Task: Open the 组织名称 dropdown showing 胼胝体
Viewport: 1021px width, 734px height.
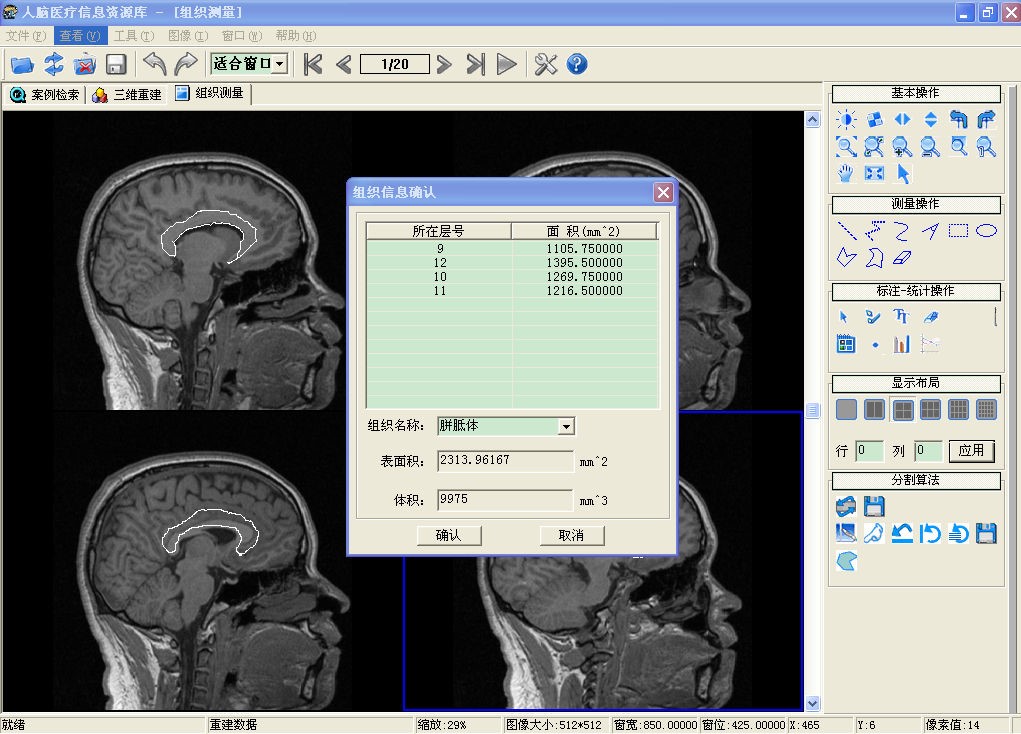Action: (x=566, y=426)
